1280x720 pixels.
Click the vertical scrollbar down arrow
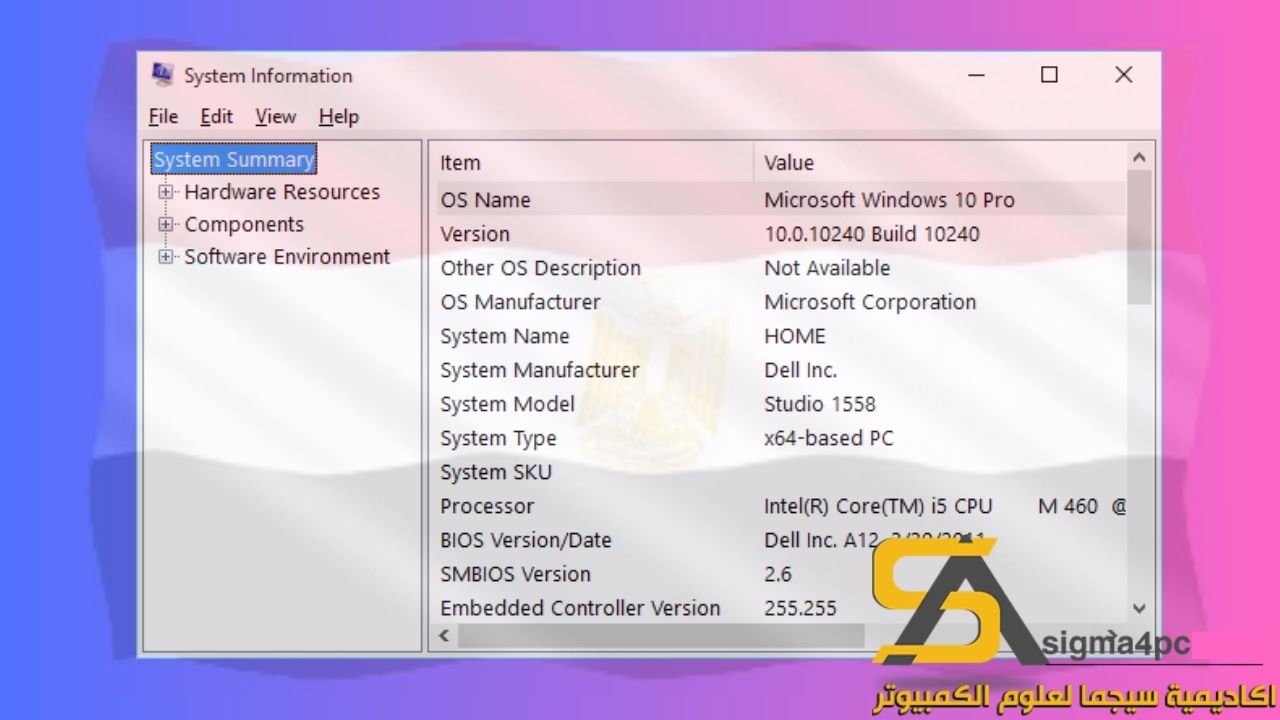1139,608
